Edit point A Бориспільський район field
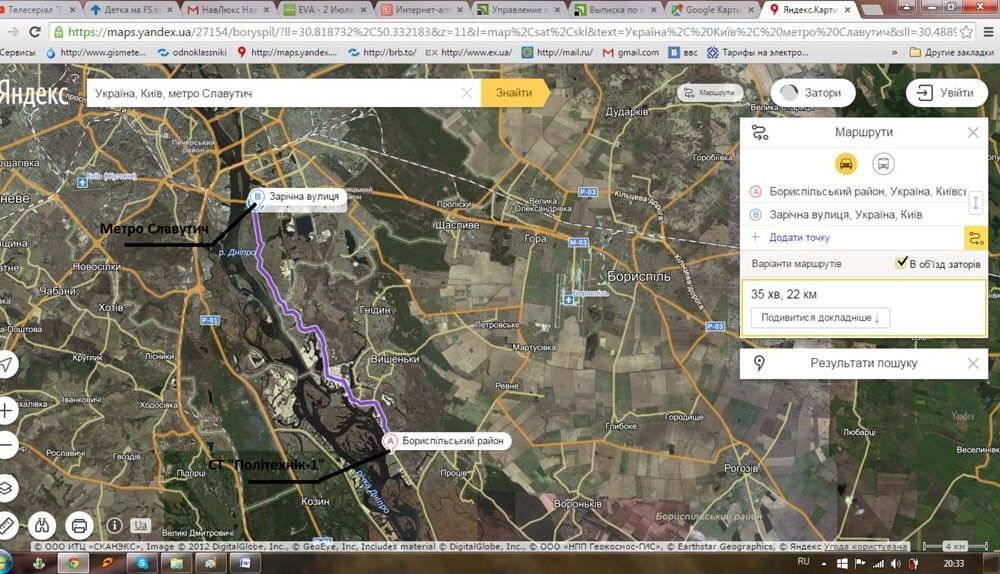The image size is (1000, 574). (x=867, y=191)
